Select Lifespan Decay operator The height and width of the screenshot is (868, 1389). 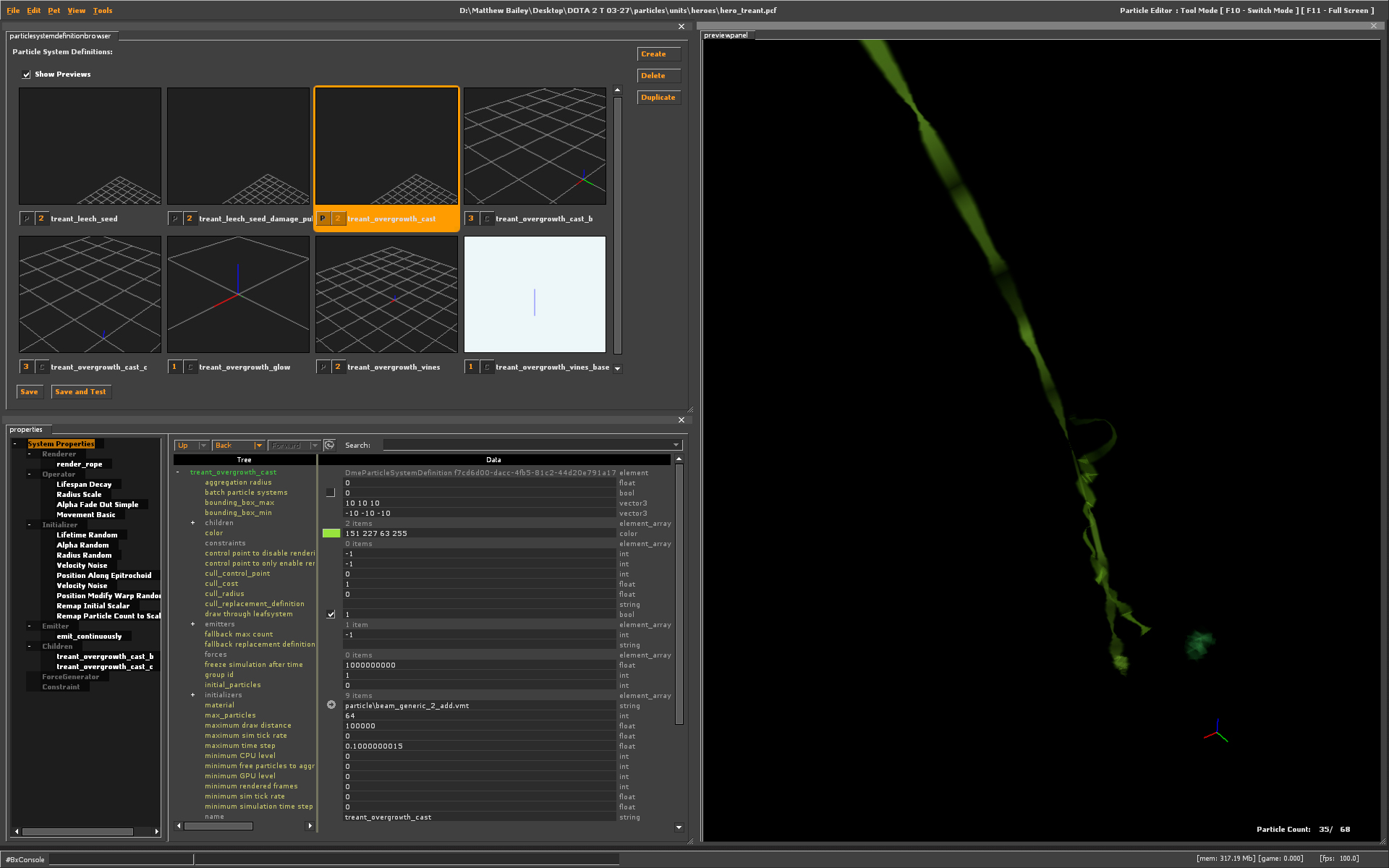pyautogui.click(x=84, y=485)
